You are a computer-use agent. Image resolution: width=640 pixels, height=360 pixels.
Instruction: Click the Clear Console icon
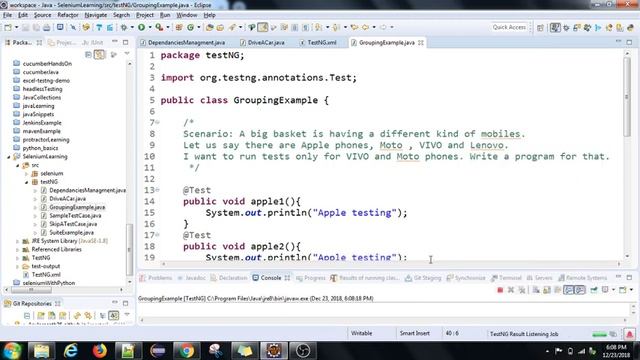[x=536, y=290]
